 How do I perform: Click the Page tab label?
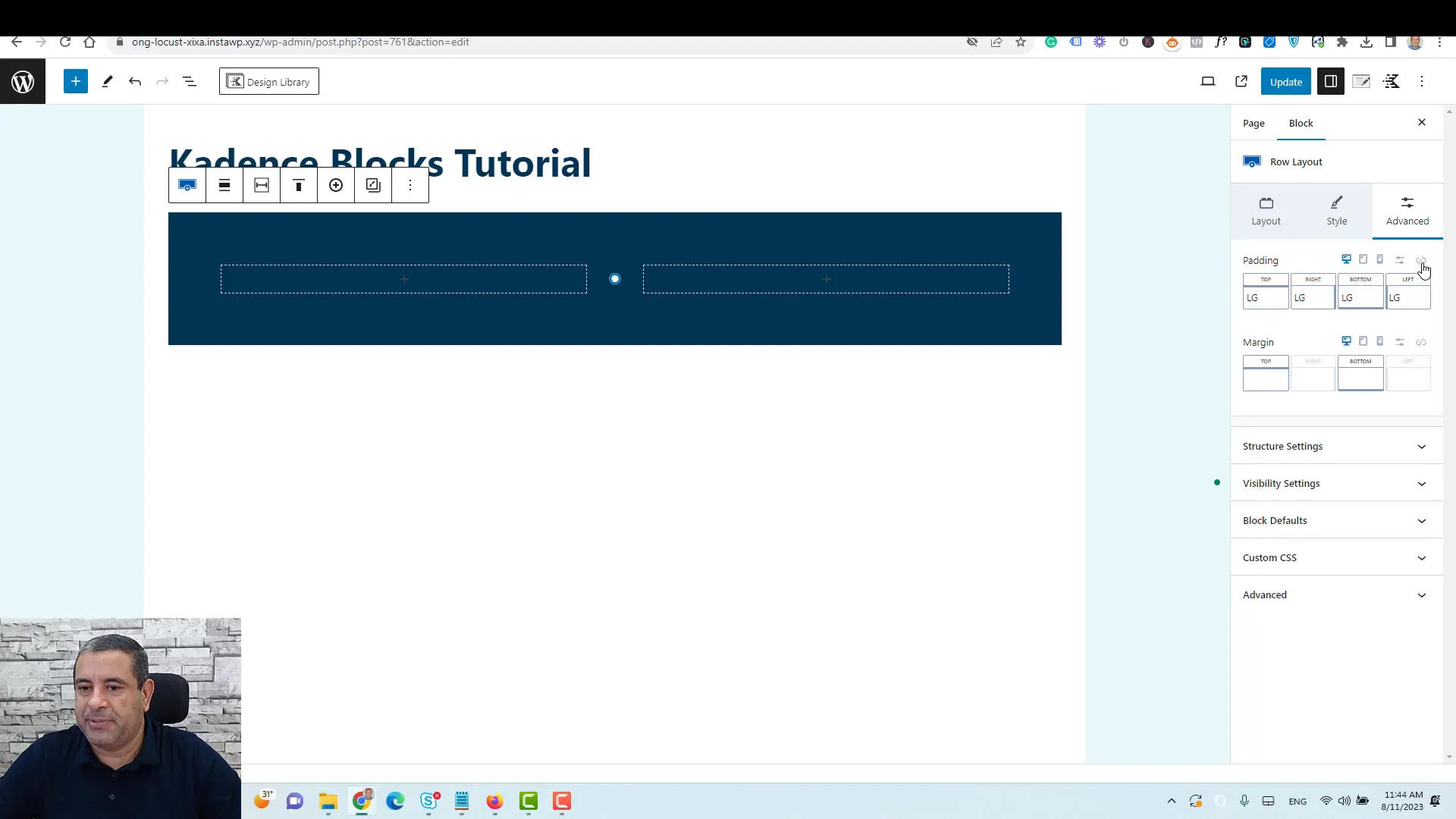[x=1253, y=122]
